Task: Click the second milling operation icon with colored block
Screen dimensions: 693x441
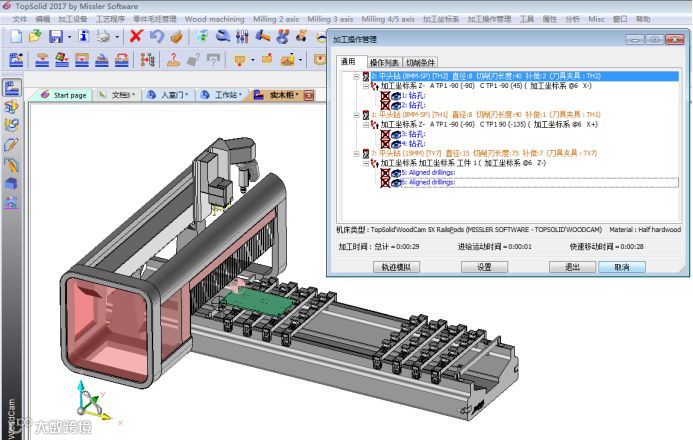Action: (x=62, y=59)
